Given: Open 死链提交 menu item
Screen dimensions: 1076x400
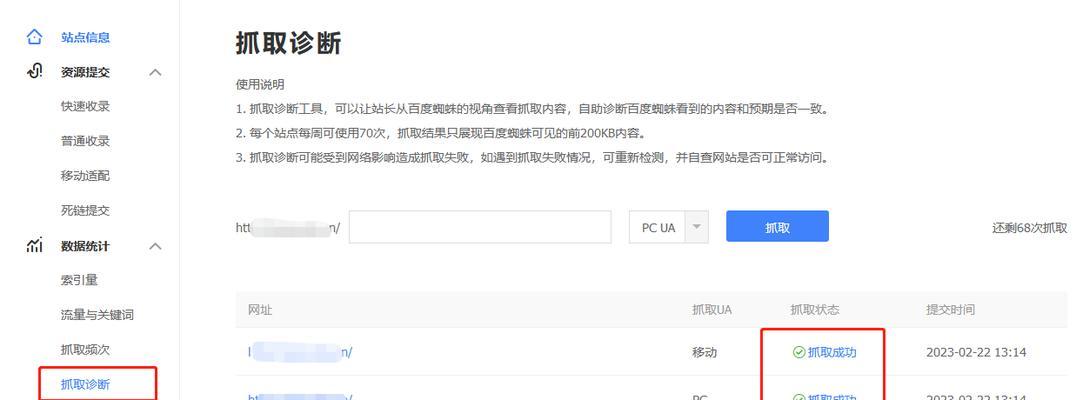Looking at the screenshot, I should (85, 211).
